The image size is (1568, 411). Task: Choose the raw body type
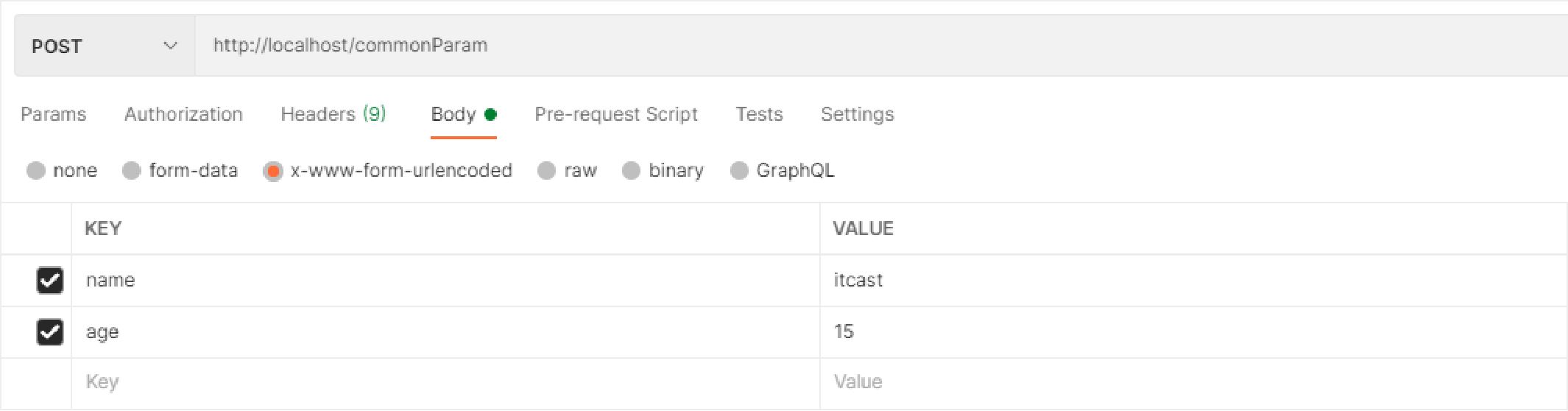click(x=546, y=171)
